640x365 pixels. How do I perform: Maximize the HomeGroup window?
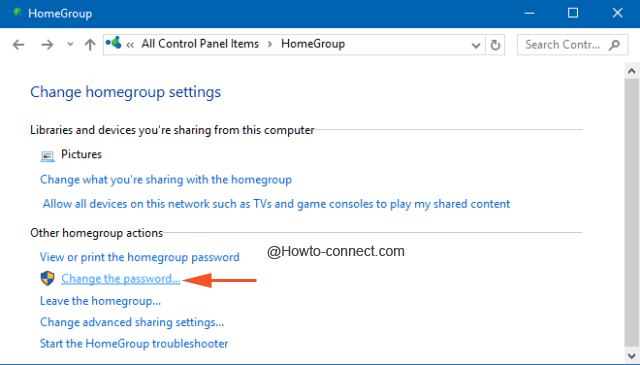click(x=573, y=13)
